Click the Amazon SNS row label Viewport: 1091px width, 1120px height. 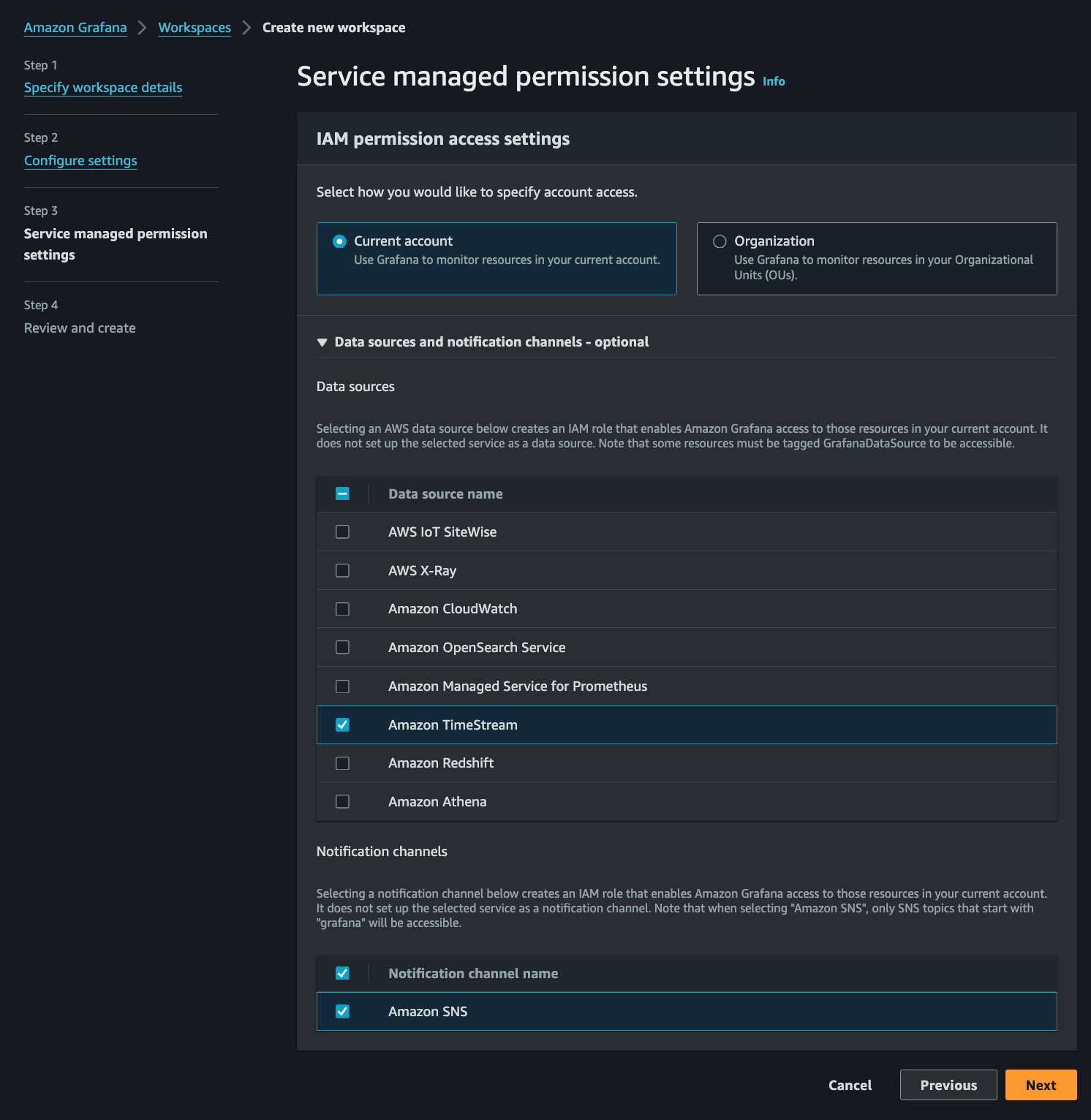tap(428, 1012)
